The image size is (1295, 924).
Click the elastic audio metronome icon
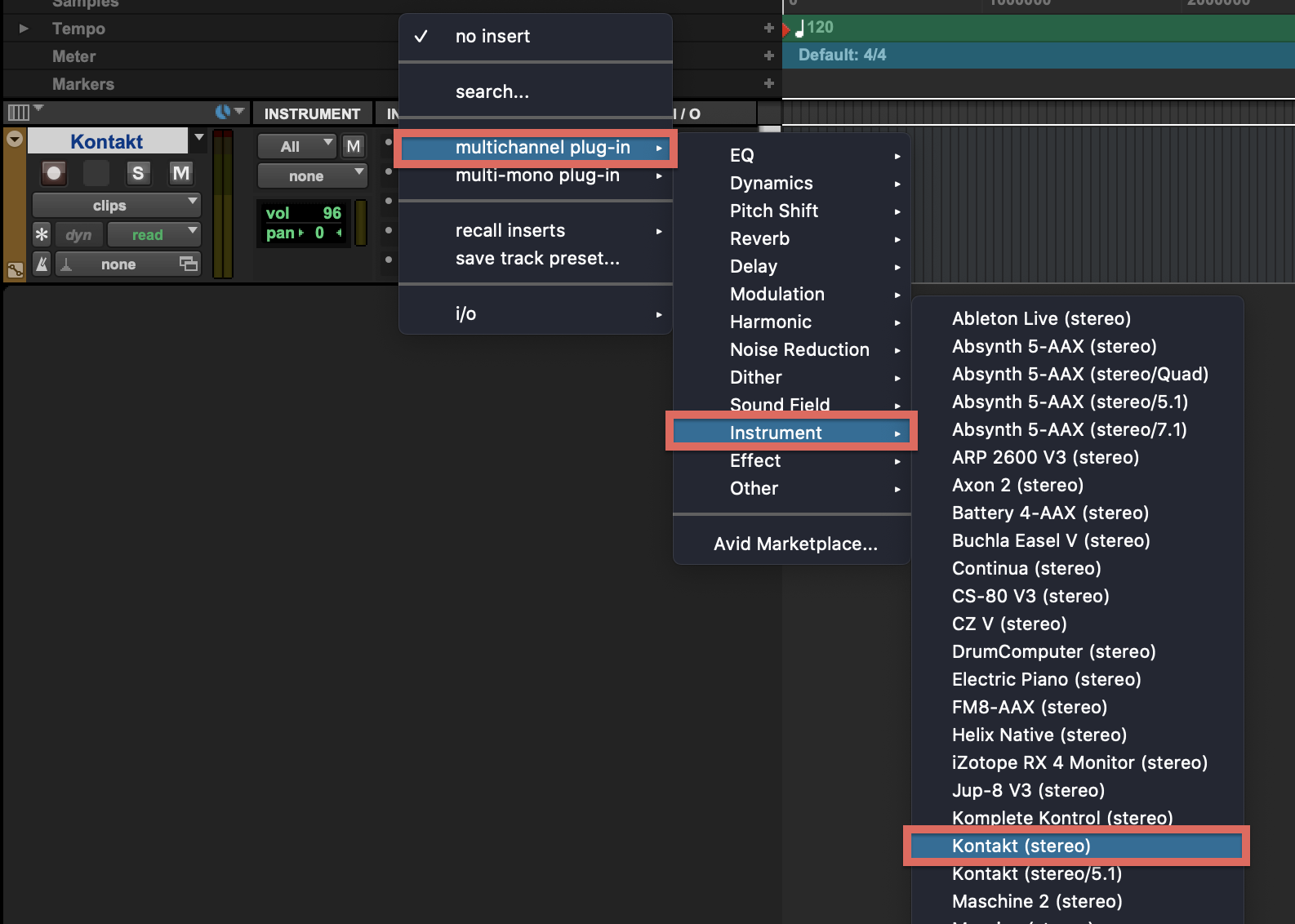click(42, 264)
